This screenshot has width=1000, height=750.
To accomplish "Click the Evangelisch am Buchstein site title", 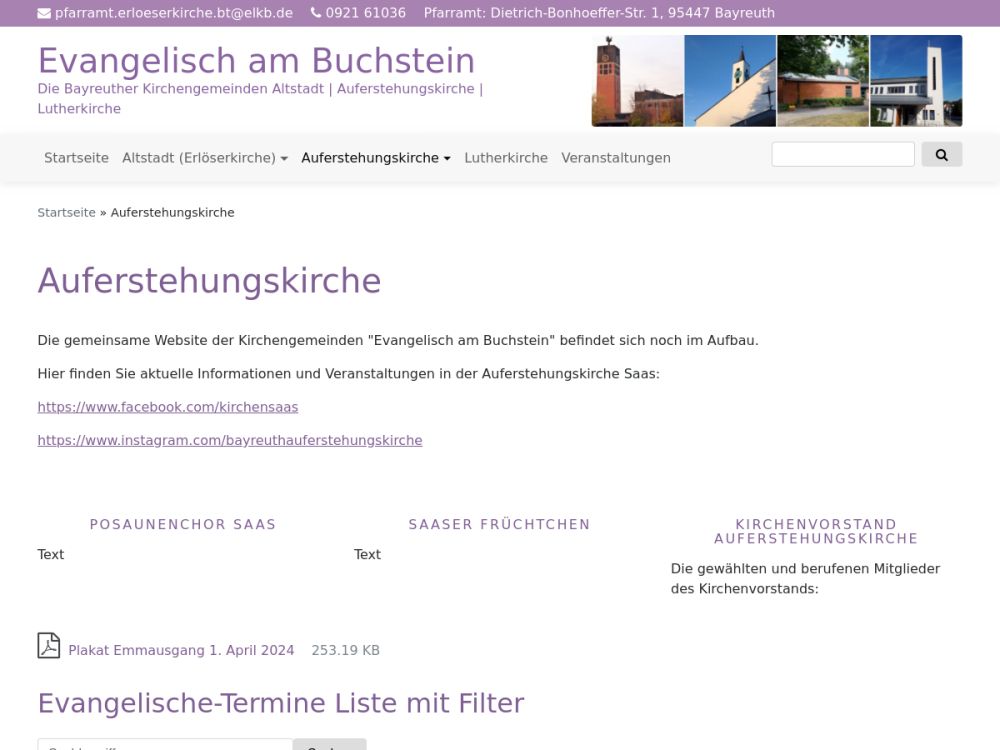I will (256, 61).
